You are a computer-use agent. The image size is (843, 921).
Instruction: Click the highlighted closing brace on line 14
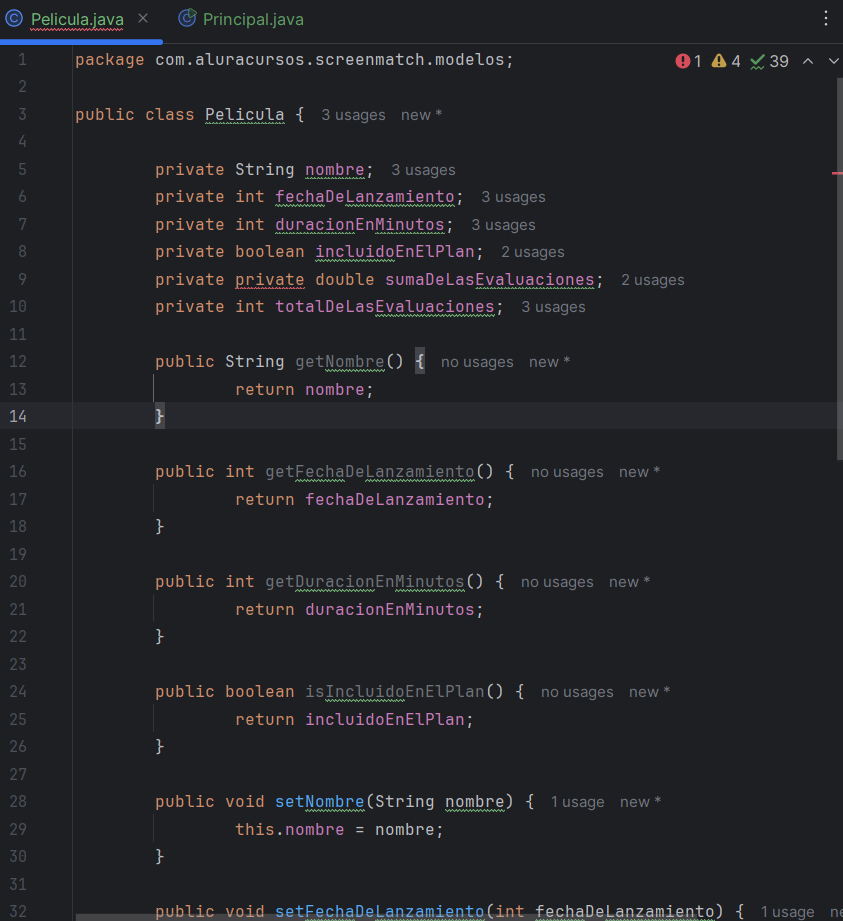(x=159, y=416)
